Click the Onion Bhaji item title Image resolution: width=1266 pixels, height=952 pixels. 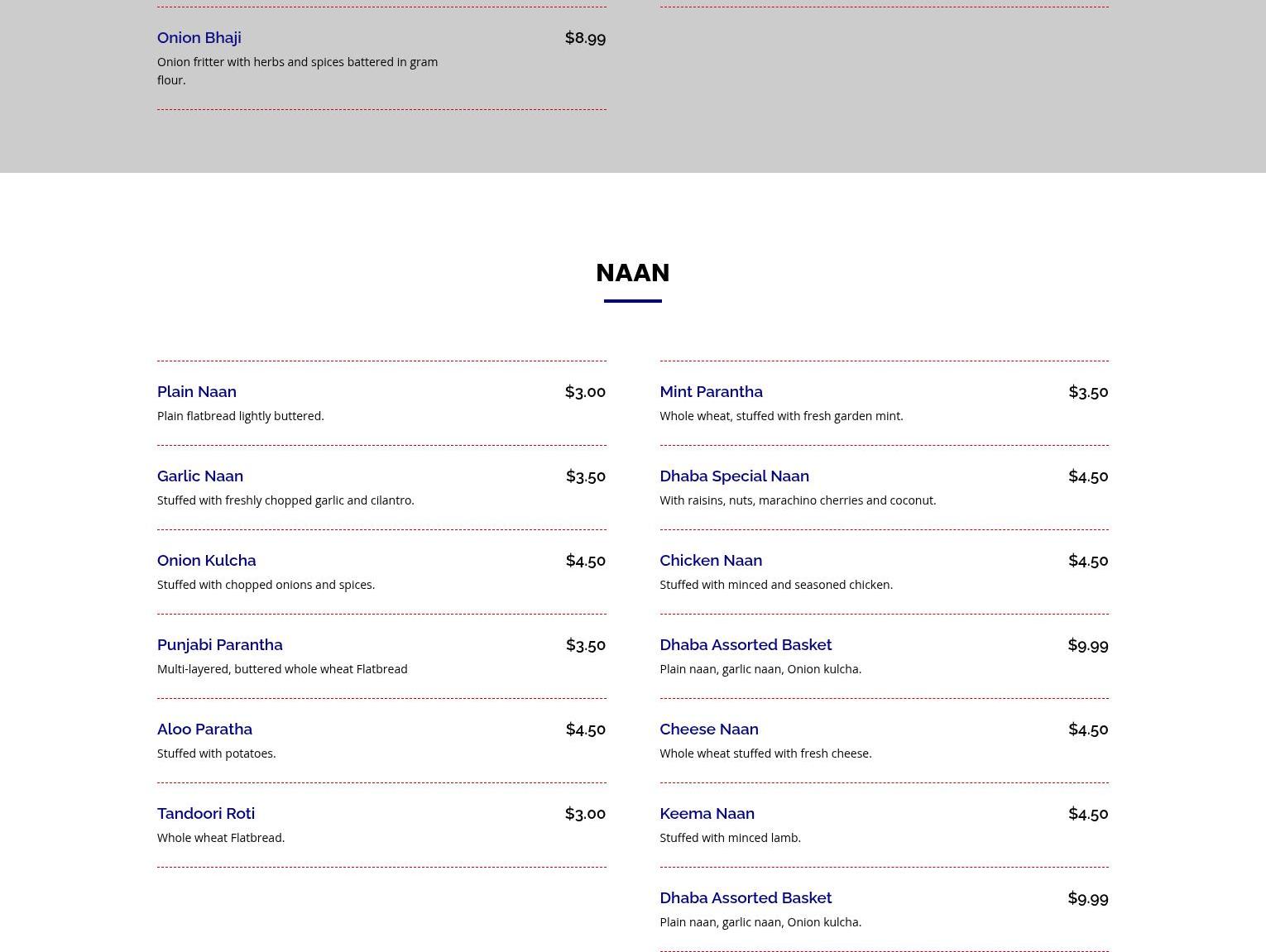coord(199,38)
